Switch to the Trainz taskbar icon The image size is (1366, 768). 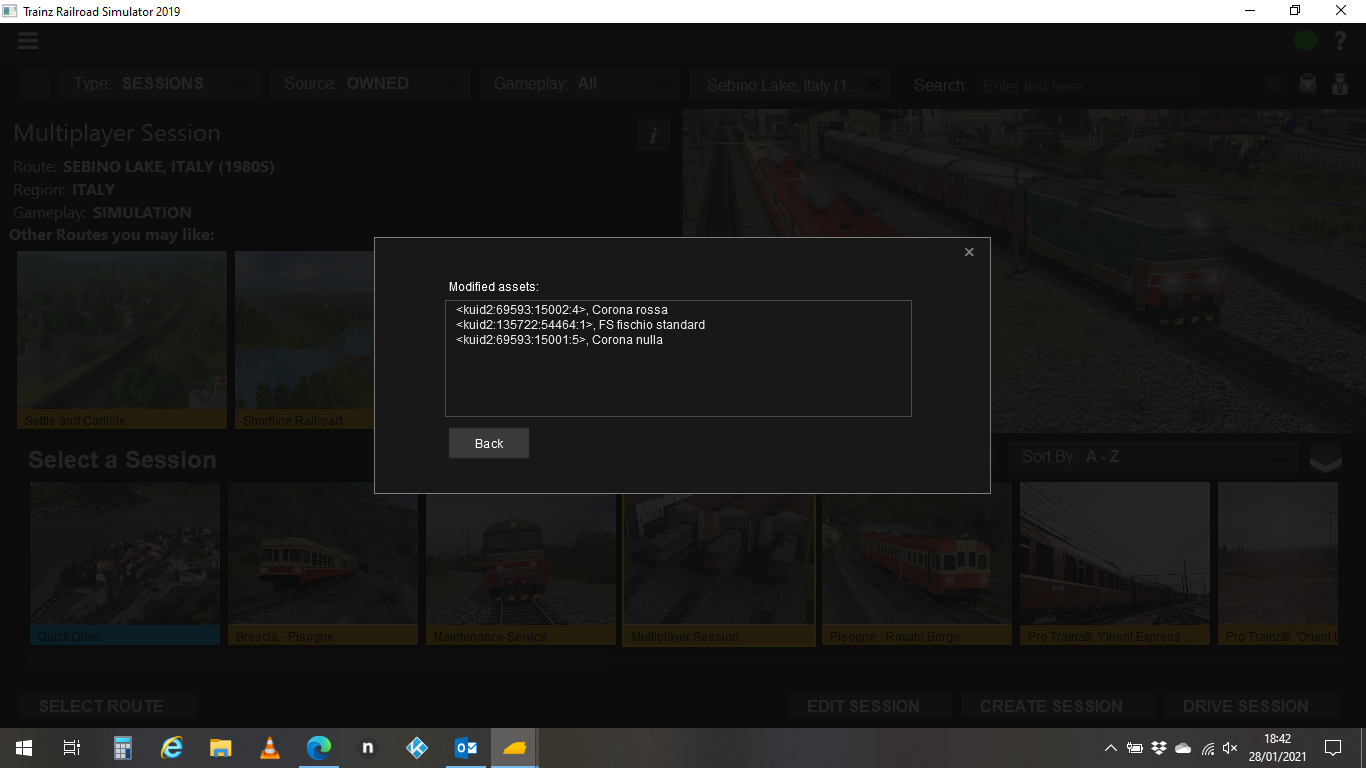[x=515, y=747]
